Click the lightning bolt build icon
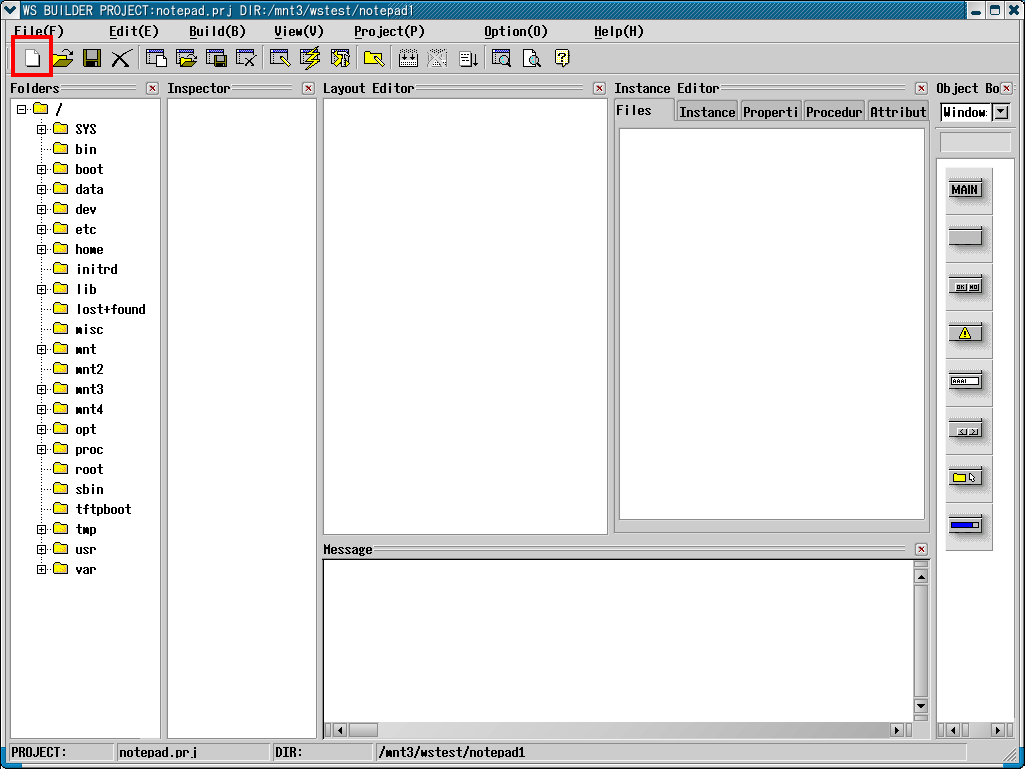The width and height of the screenshot is (1025, 769). click(310, 58)
